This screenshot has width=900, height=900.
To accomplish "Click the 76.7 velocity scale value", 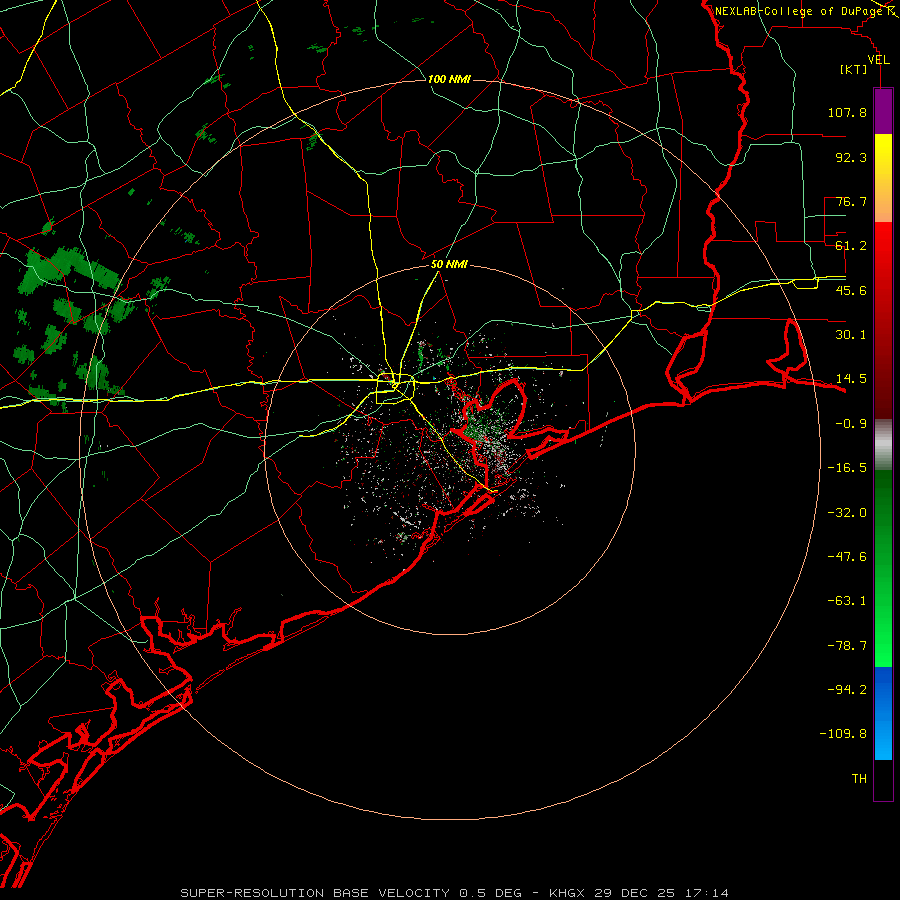I will [x=851, y=201].
